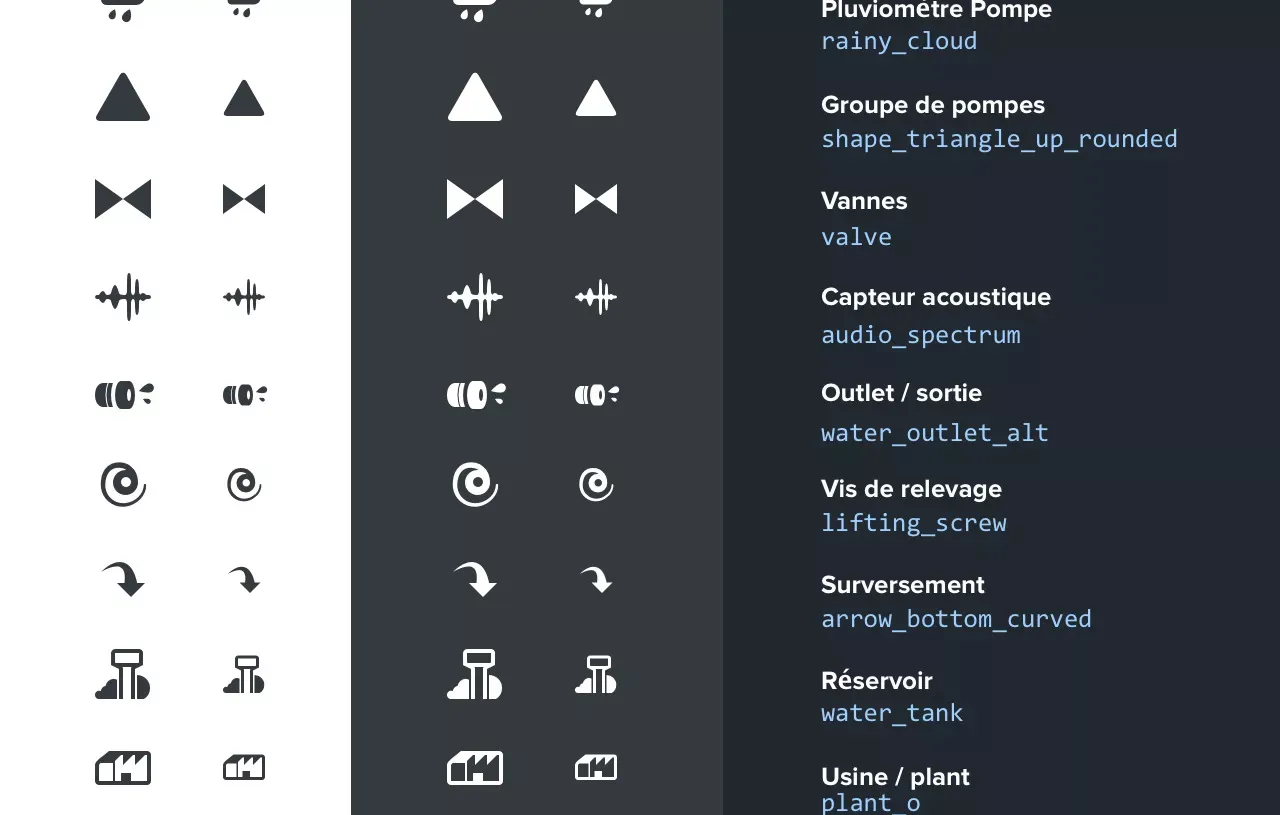Click the large dark audio spectrum waveform icon
Screen dimensions: 1280x815
pos(123,297)
